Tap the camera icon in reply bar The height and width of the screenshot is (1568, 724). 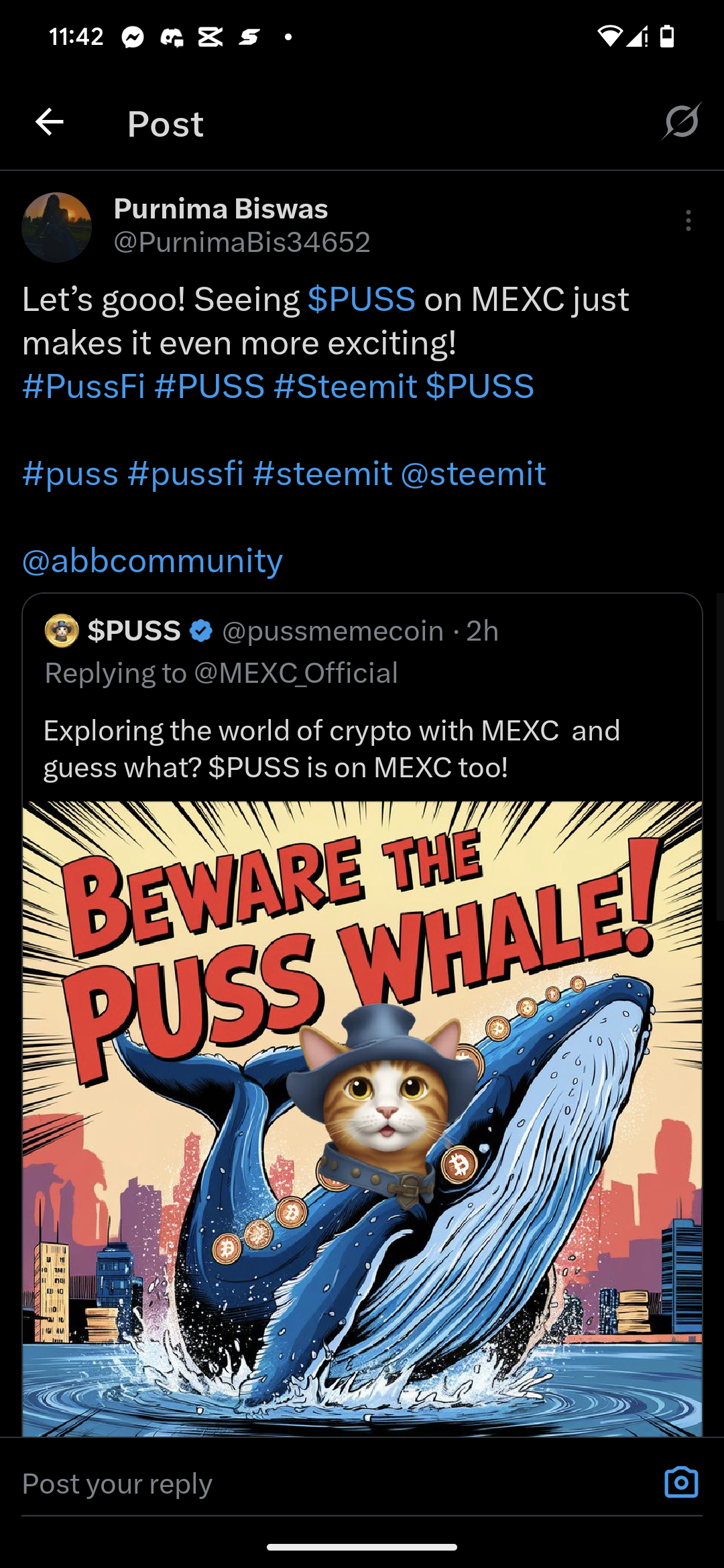681,1482
